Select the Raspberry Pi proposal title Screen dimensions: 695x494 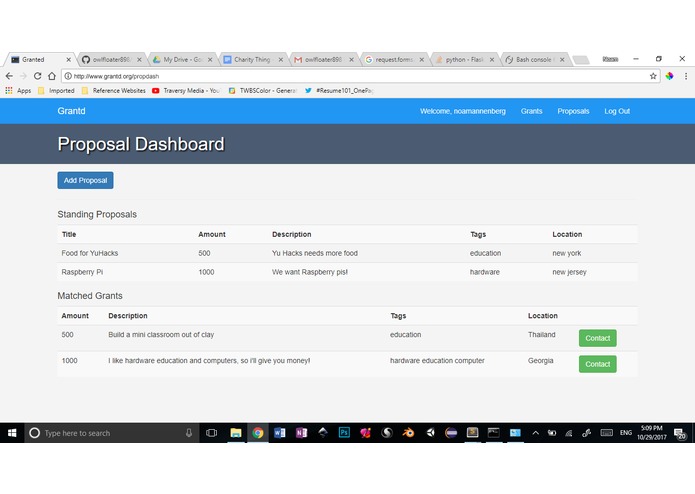point(82,272)
